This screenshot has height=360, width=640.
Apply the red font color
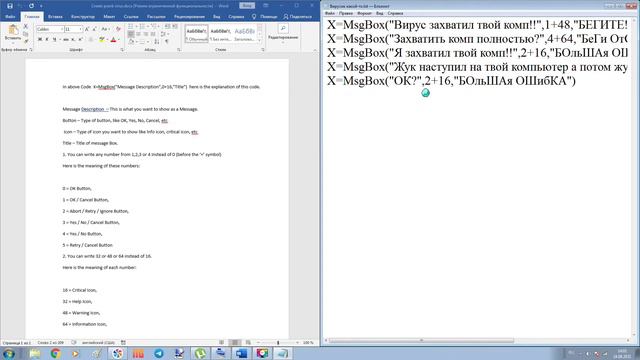click(x=113, y=40)
